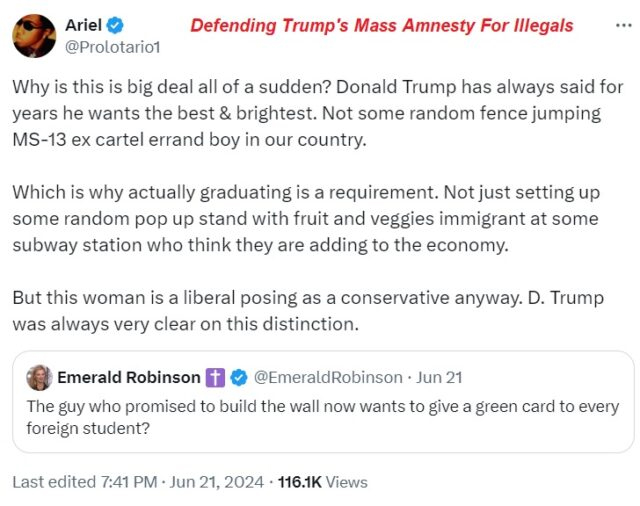The image size is (640, 506).
Task: Open the quoted post card's first line about the wall
Action: 322,407
